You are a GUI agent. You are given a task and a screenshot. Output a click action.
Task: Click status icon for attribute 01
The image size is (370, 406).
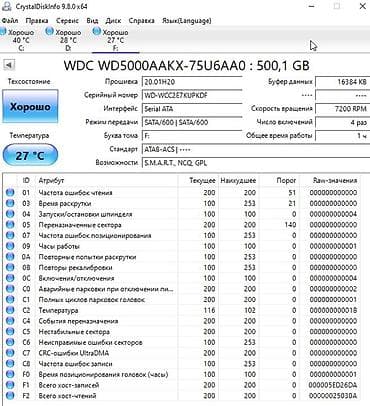coord(10,192)
